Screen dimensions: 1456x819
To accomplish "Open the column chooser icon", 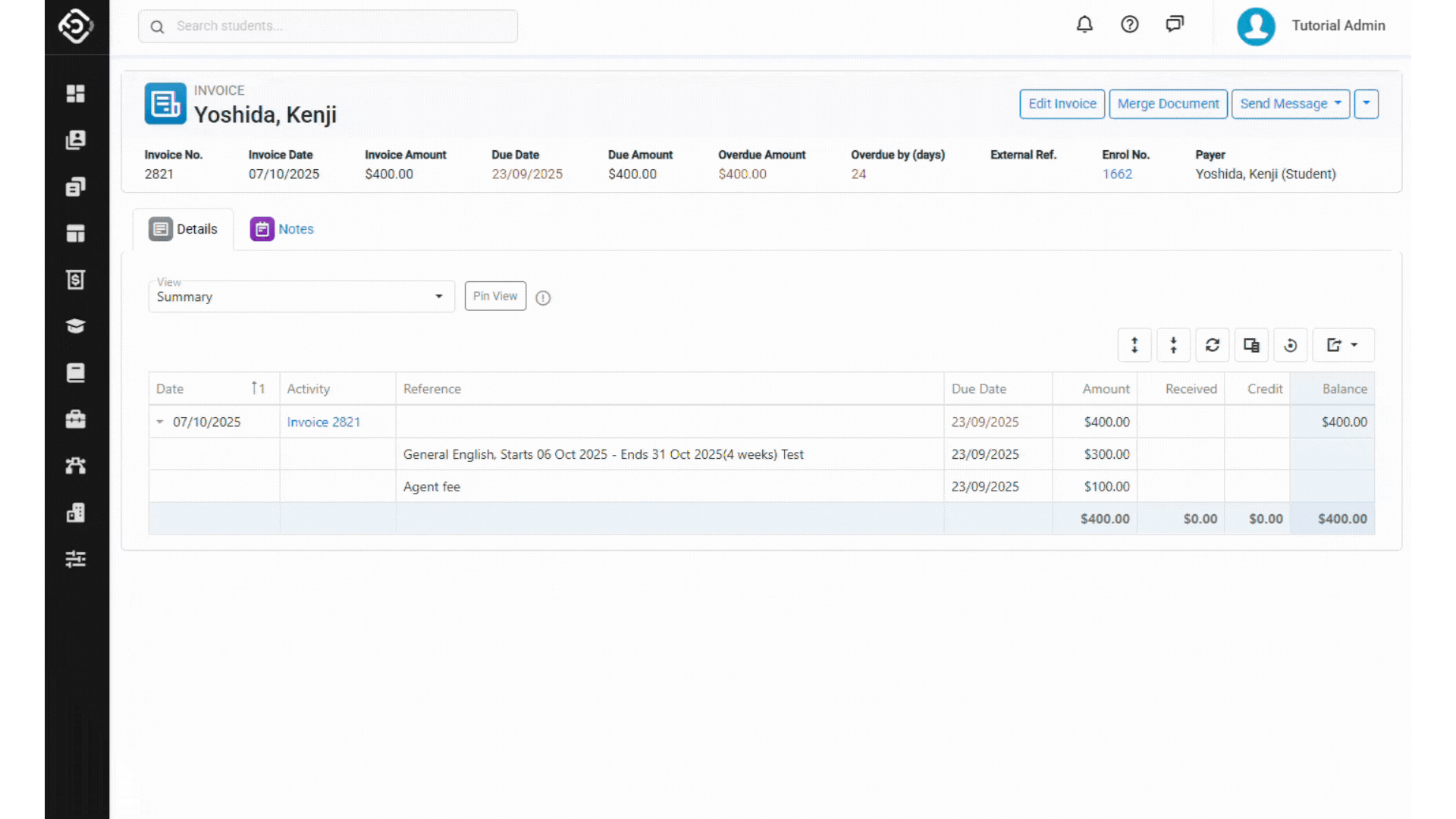I will [x=1251, y=345].
